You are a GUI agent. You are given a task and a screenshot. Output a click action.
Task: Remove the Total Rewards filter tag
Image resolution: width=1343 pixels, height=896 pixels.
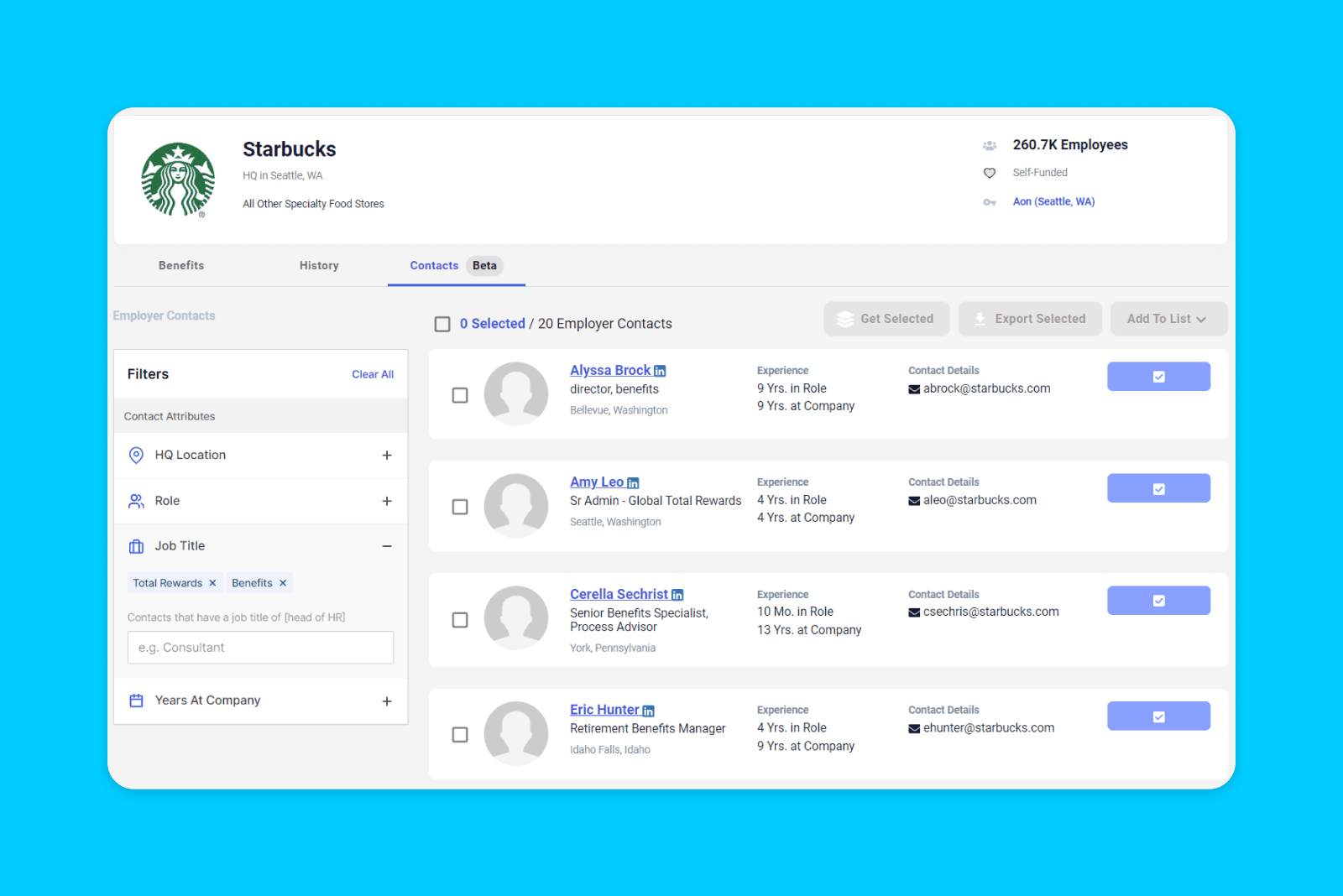[x=212, y=583]
